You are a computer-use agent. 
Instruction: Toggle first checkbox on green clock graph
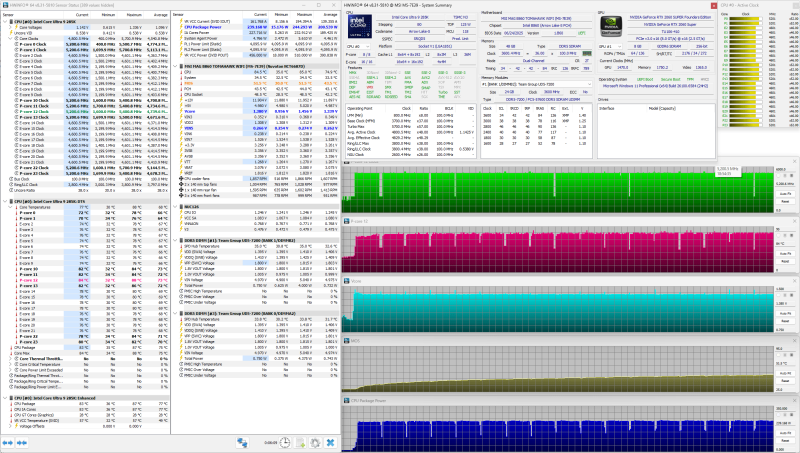tap(780, 177)
